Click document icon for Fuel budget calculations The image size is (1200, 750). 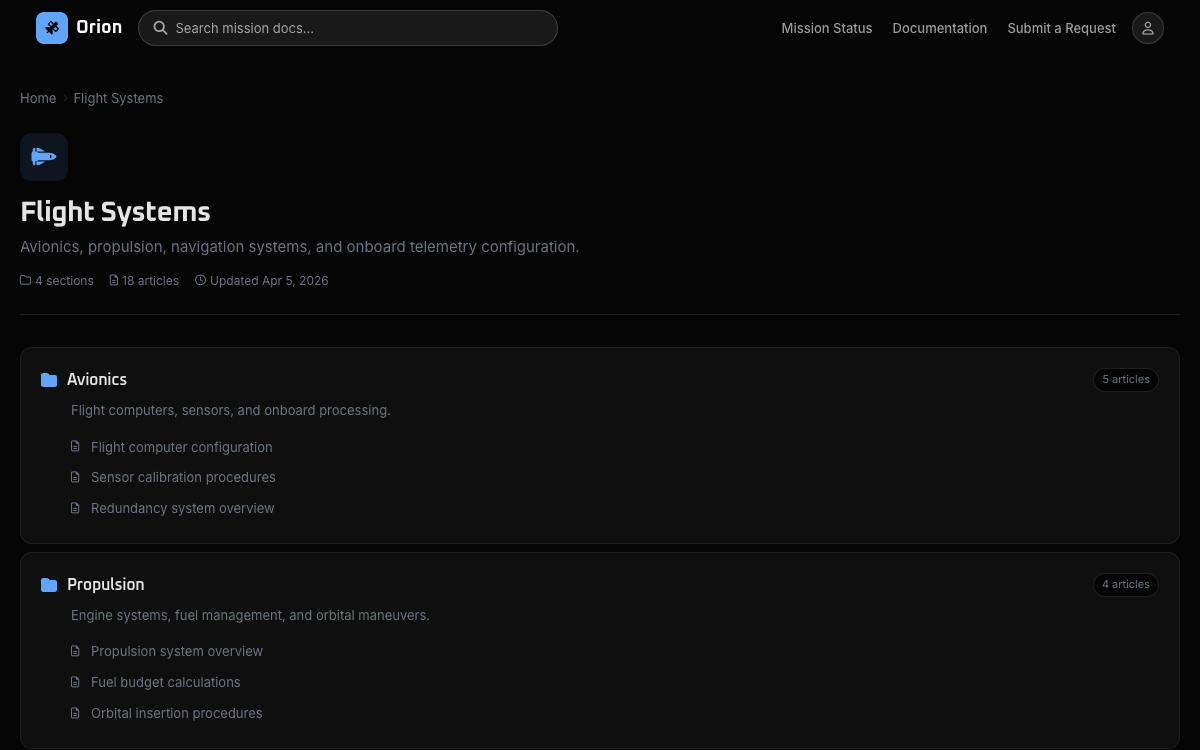(75, 682)
